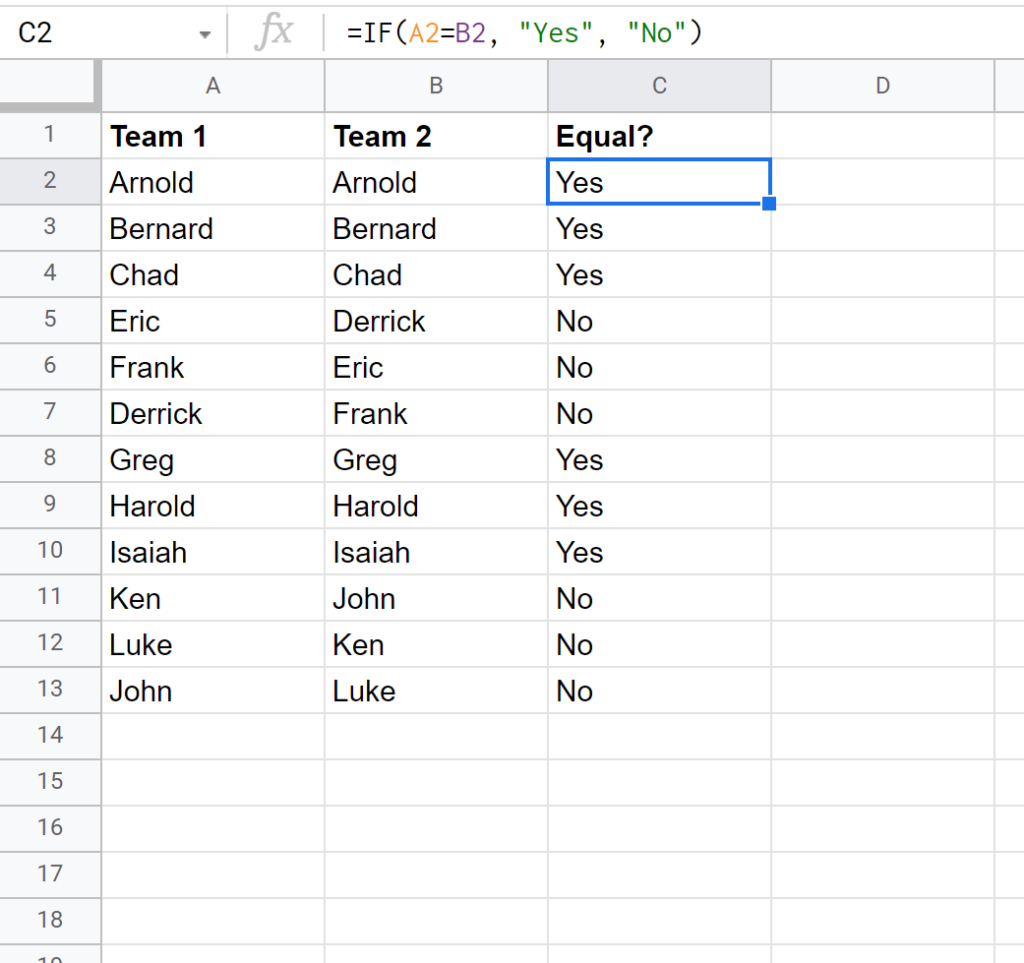This screenshot has width=1024, height=963.
Task: Click the select-all corner box
Action: 50,86
